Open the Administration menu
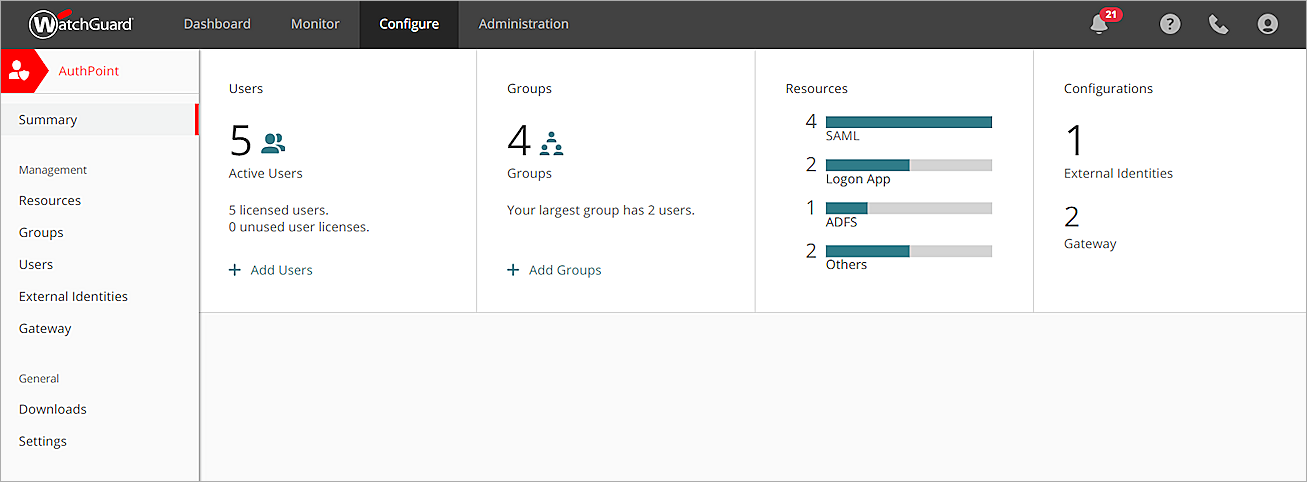Image resolution: width=1307 pixels, height=482 pixels. [523, 24]
